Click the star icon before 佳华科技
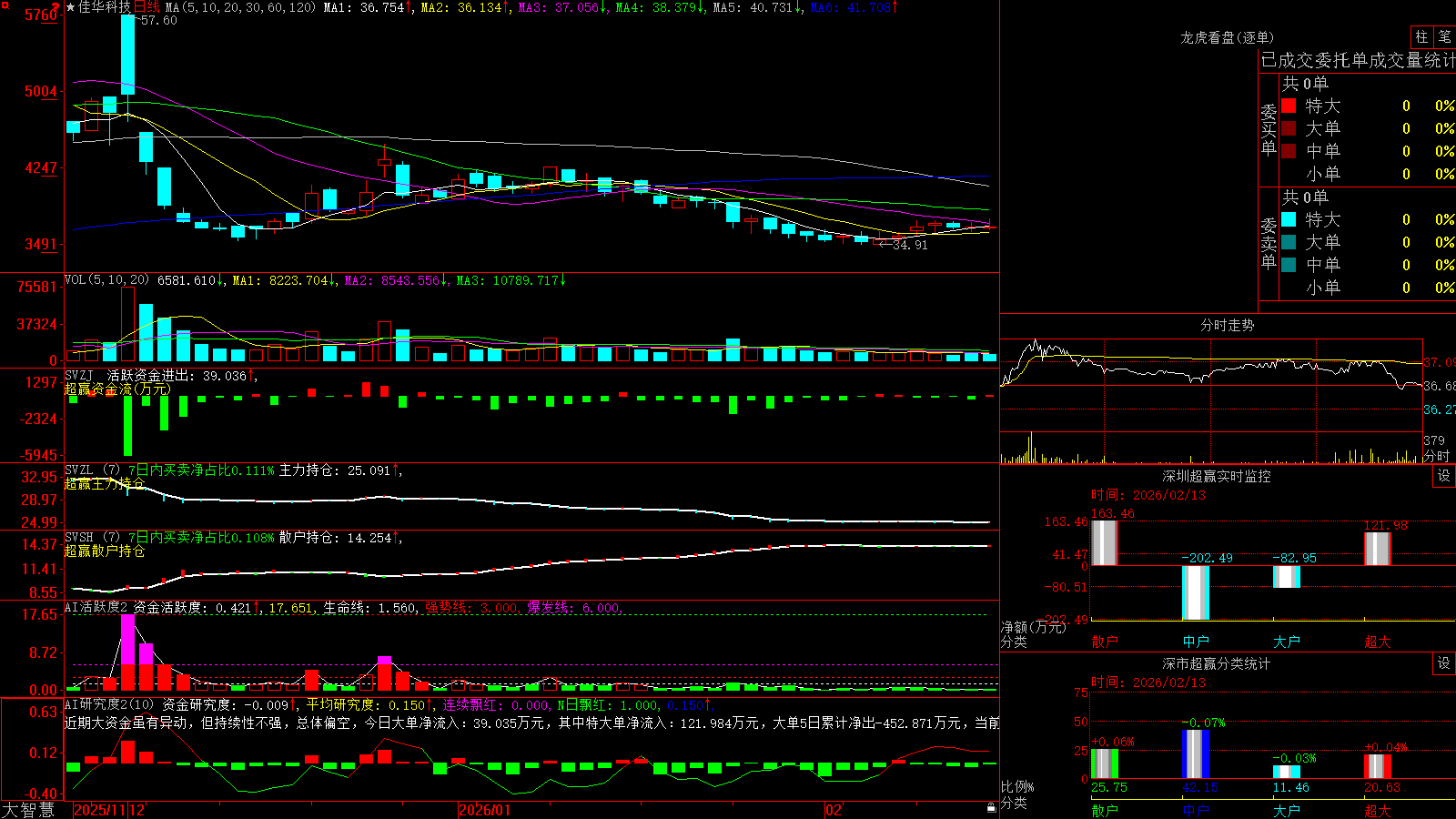 [x=70, y=7]
